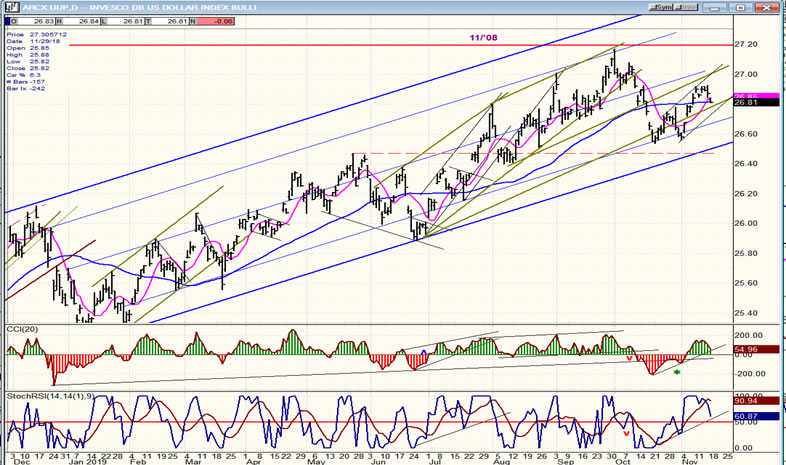Click the -200.00 CCI scale label
The image size is (786, 465).
[750, 374]
